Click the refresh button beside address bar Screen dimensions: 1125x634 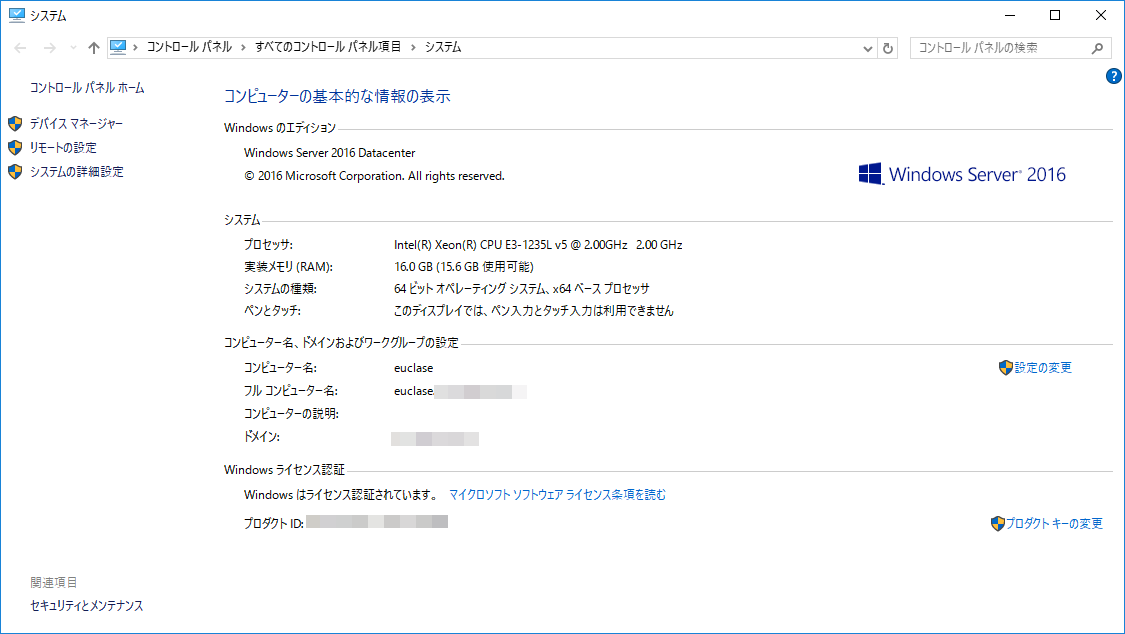click(x=888, y=48)
